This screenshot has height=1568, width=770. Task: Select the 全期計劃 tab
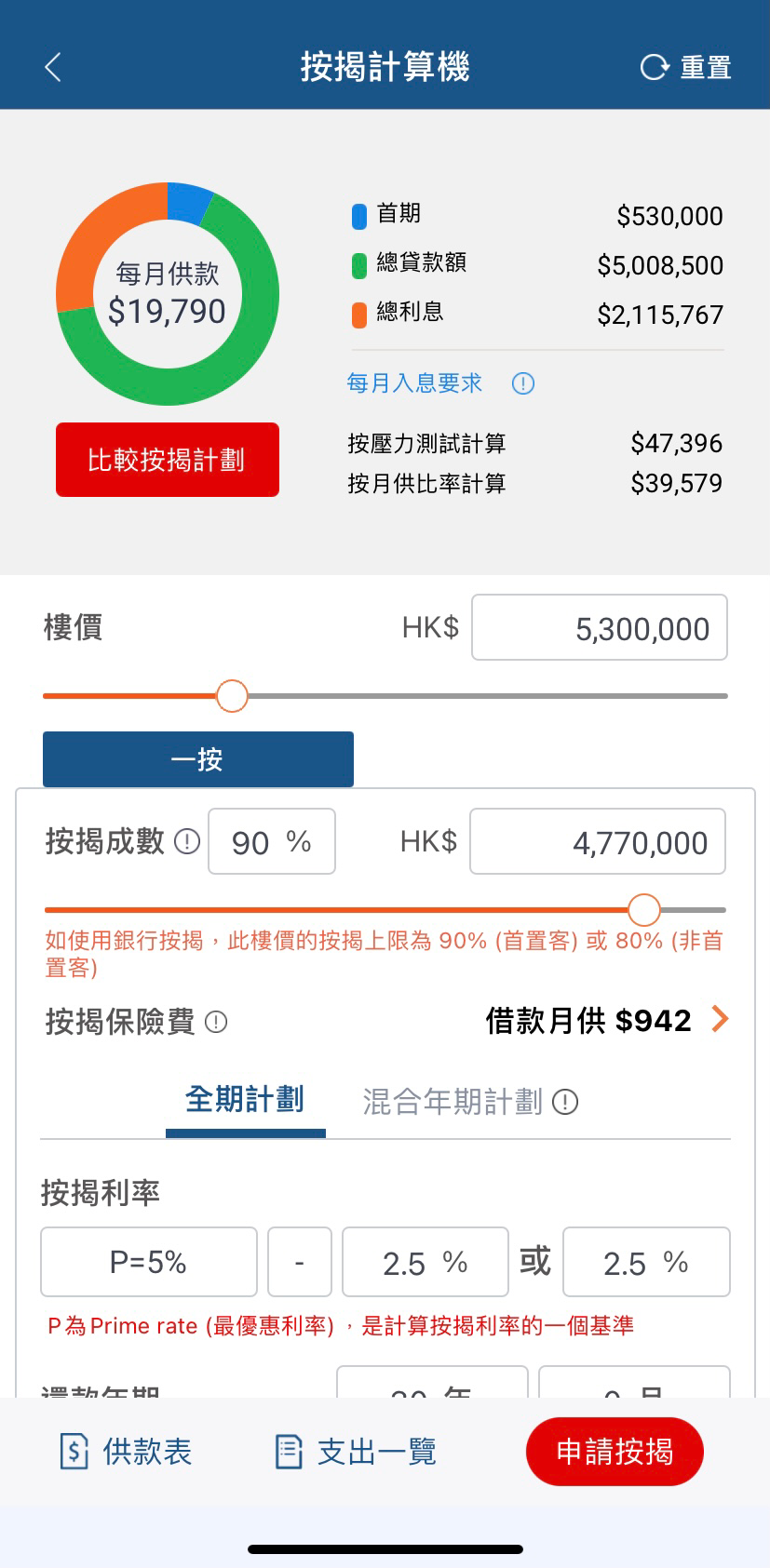245,1100
